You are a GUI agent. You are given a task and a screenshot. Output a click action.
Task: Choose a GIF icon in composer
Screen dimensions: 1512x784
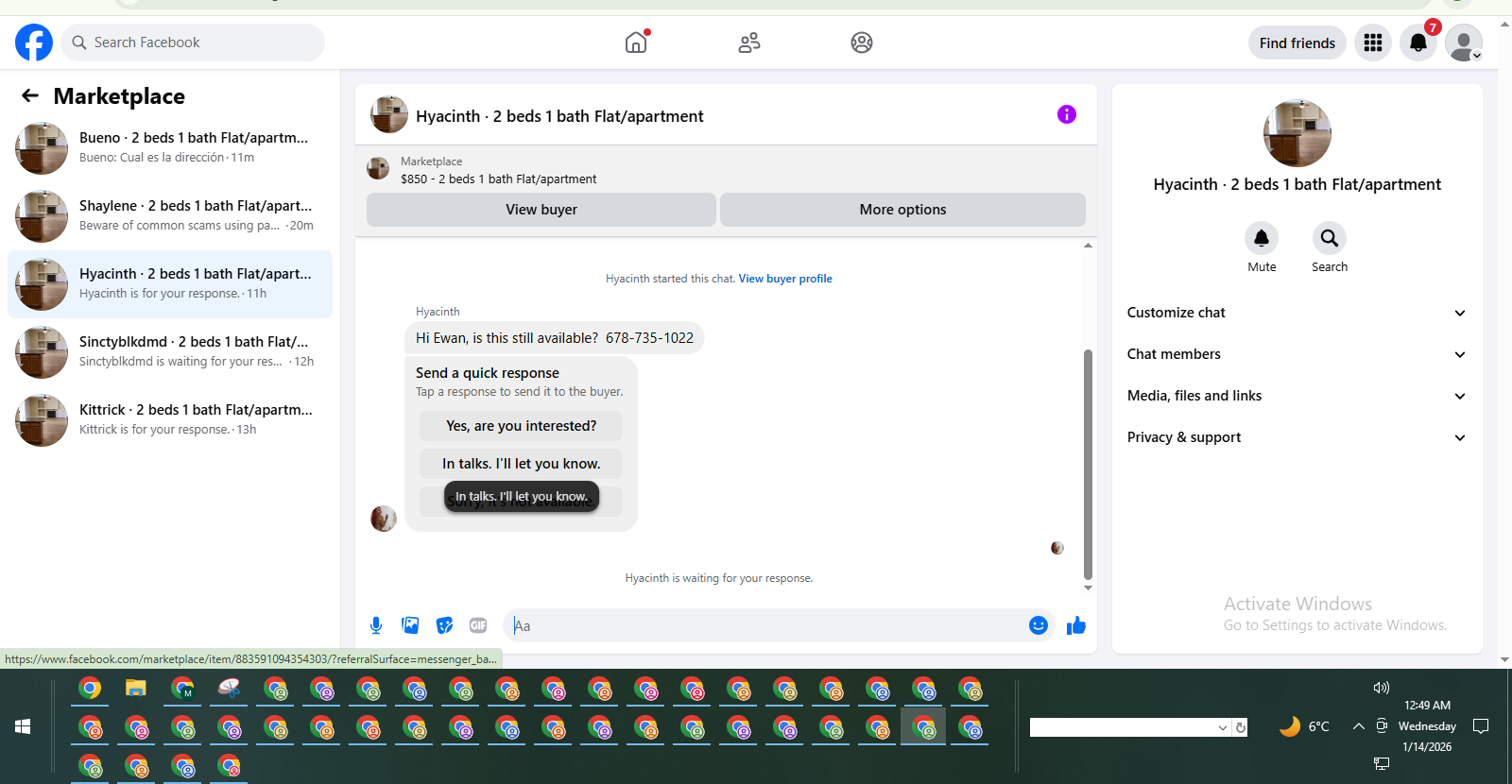478,625
